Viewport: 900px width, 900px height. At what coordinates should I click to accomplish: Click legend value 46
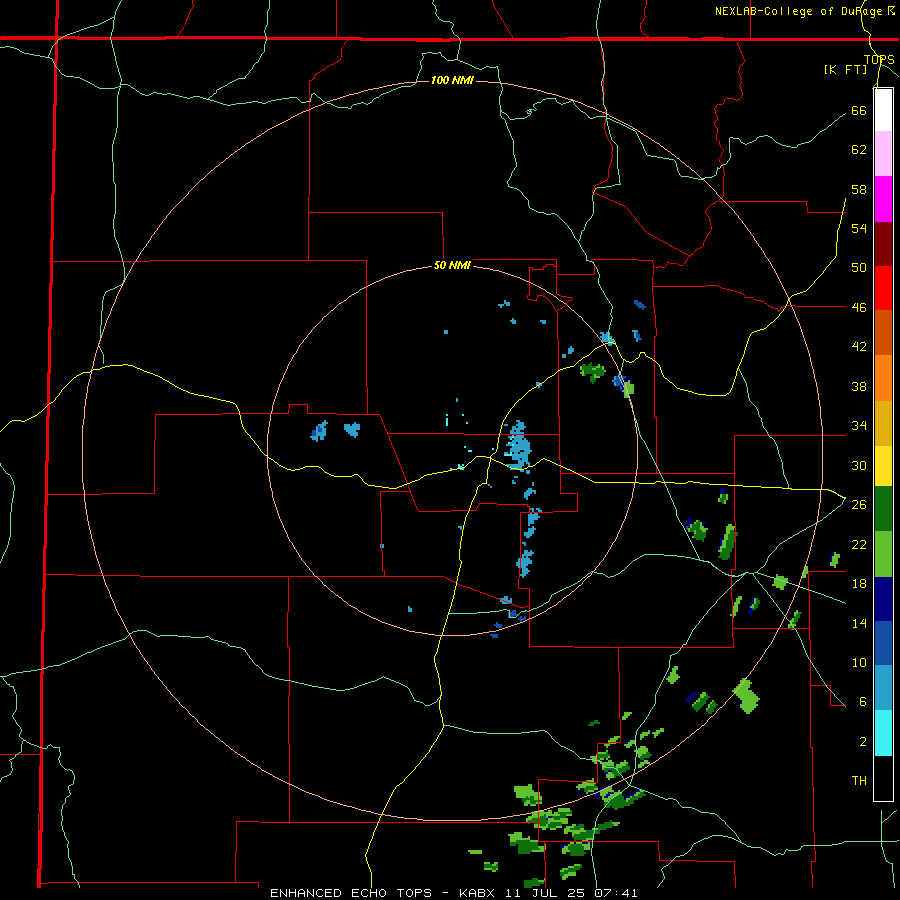tap(859, 307)
